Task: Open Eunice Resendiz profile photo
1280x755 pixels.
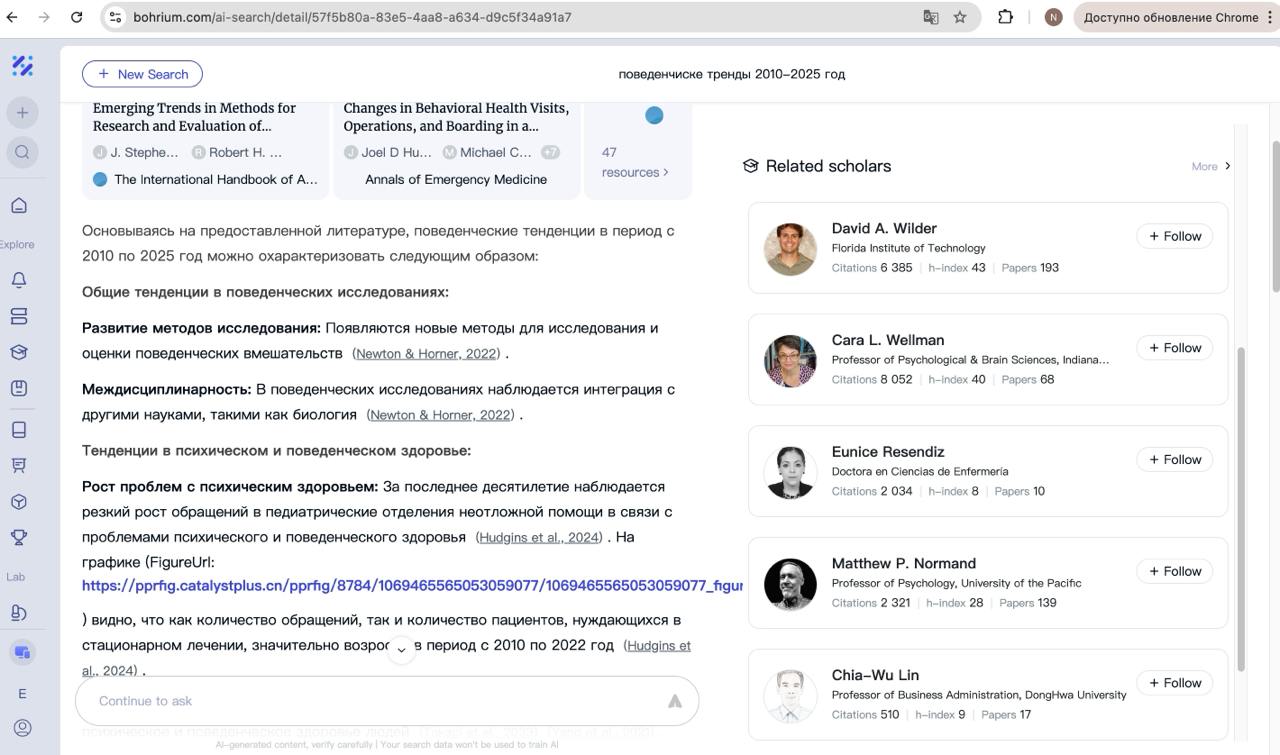Action: pos(790,472)
